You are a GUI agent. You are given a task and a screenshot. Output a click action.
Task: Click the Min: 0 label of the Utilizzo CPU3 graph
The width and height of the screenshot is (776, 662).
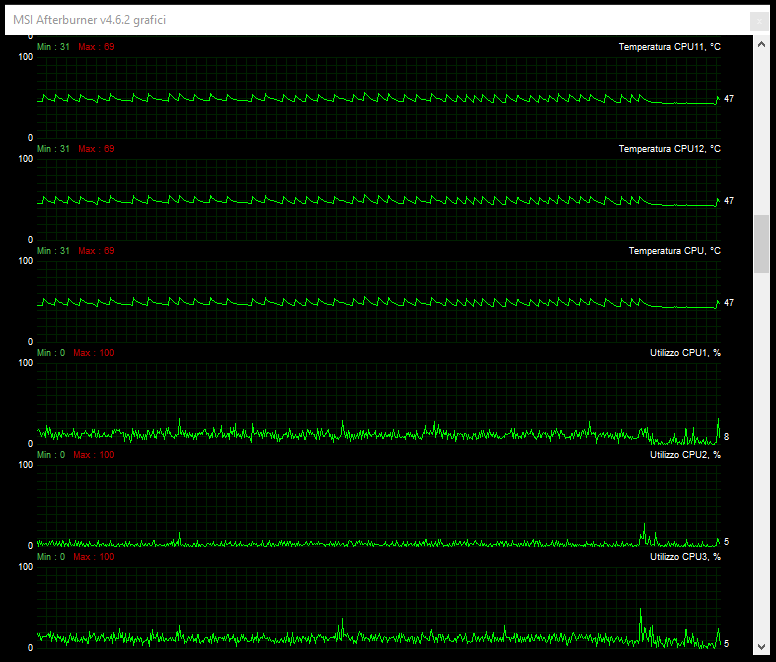coord(51,557)
